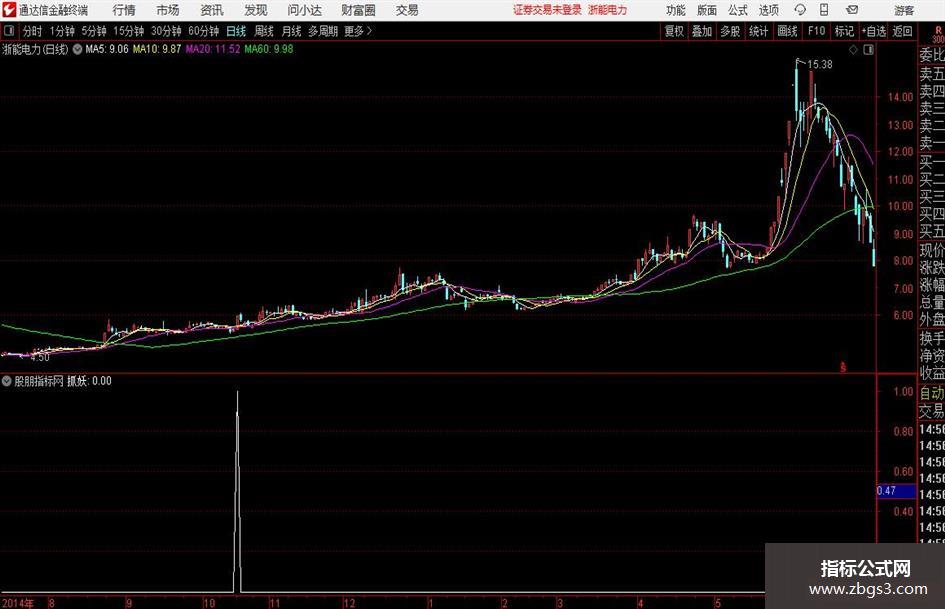Viewport: 945px width, 609px height.
Task: Switch to the 15分钟 period
Action: click(x=128, y=31)
